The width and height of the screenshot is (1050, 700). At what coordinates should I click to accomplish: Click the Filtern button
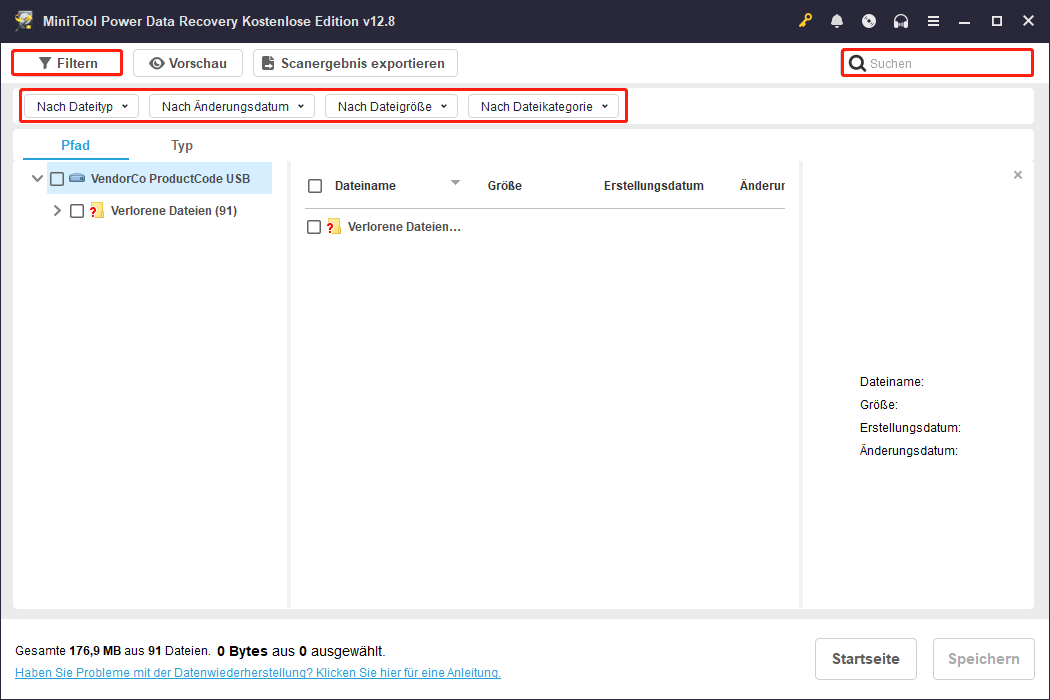point(67,63)
